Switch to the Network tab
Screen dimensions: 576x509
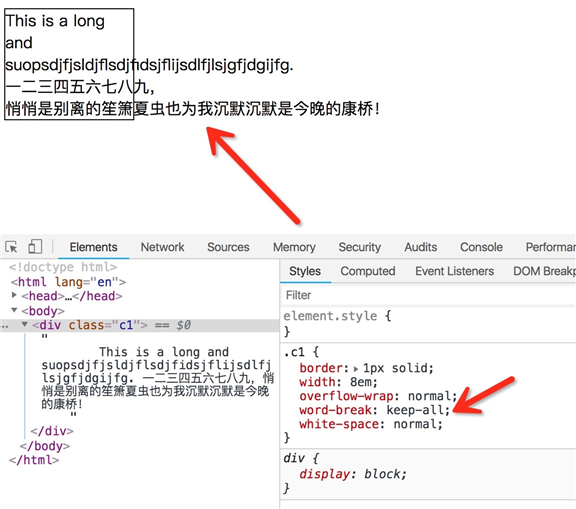(x=162, y=247)
